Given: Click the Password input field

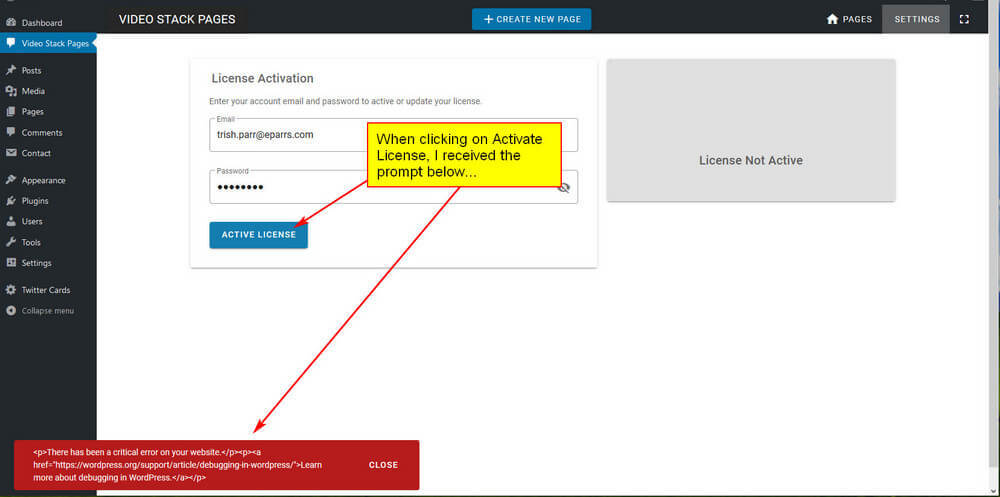Looking at the screenshot, I should [393, 187].
